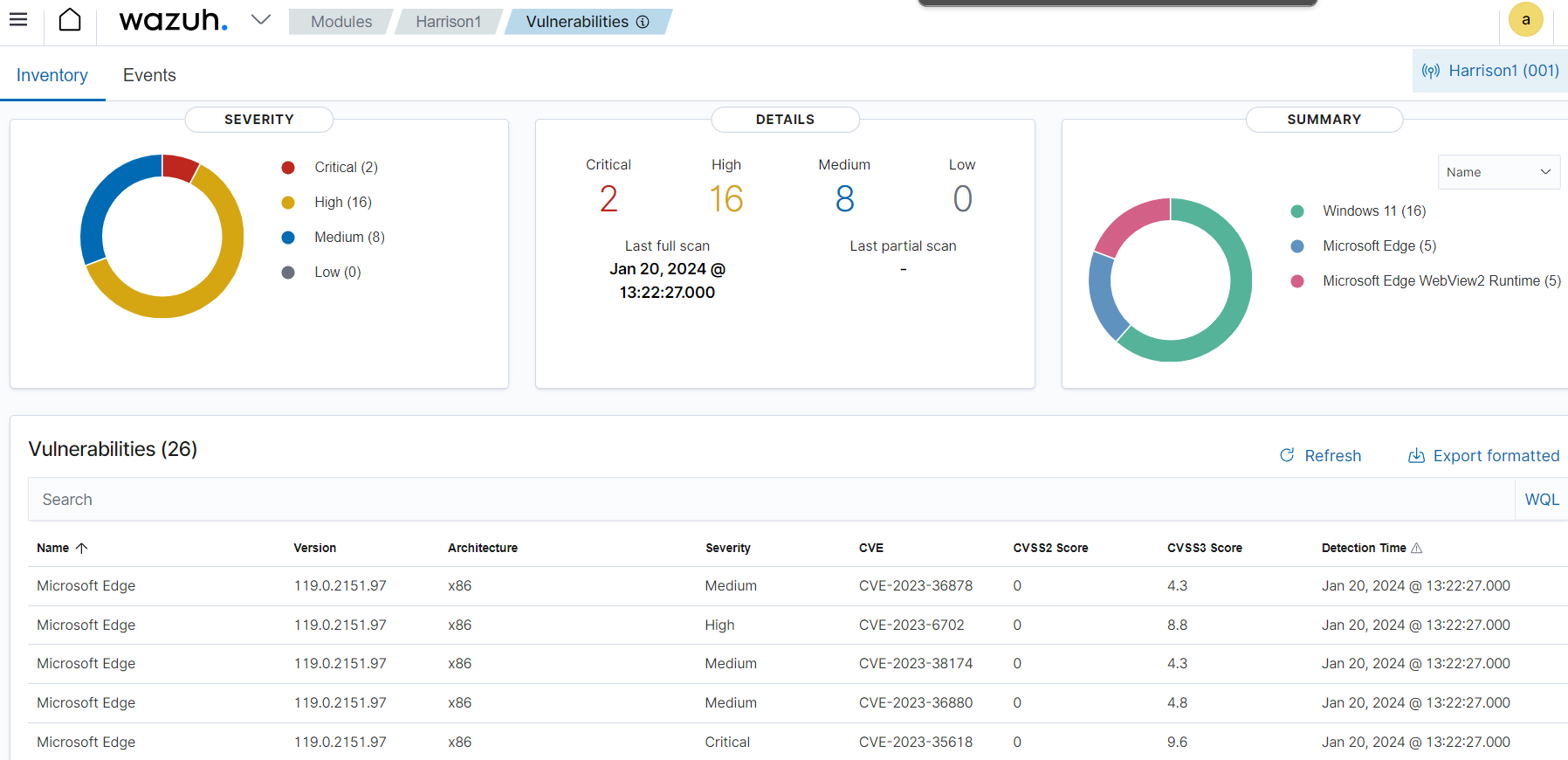Click the Harrison1 (001) agent button
This screenshot has width=1568, height=760.
[x=1490, y=71]
